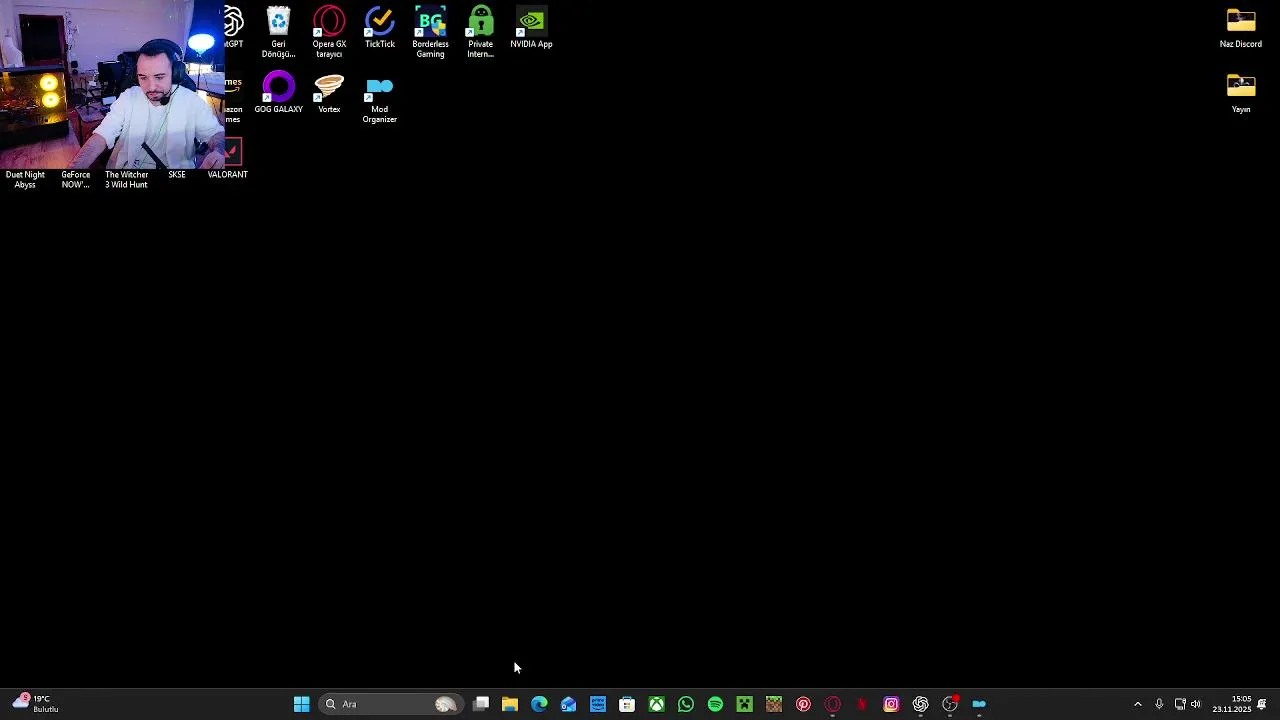Viewport: 1280px width, 720px height.
Task: Launch Microsoft Edge from the taskbar
Action: 539,704
